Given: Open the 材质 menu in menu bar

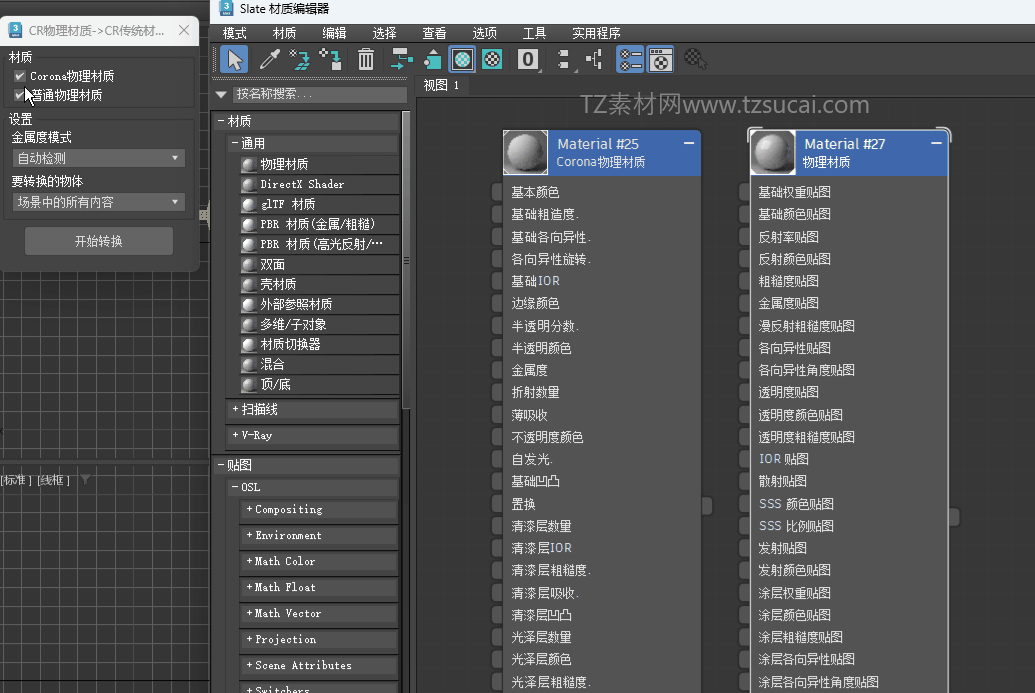Looking at the screenshot, I should pyautogui.click(x=284, y=33).
